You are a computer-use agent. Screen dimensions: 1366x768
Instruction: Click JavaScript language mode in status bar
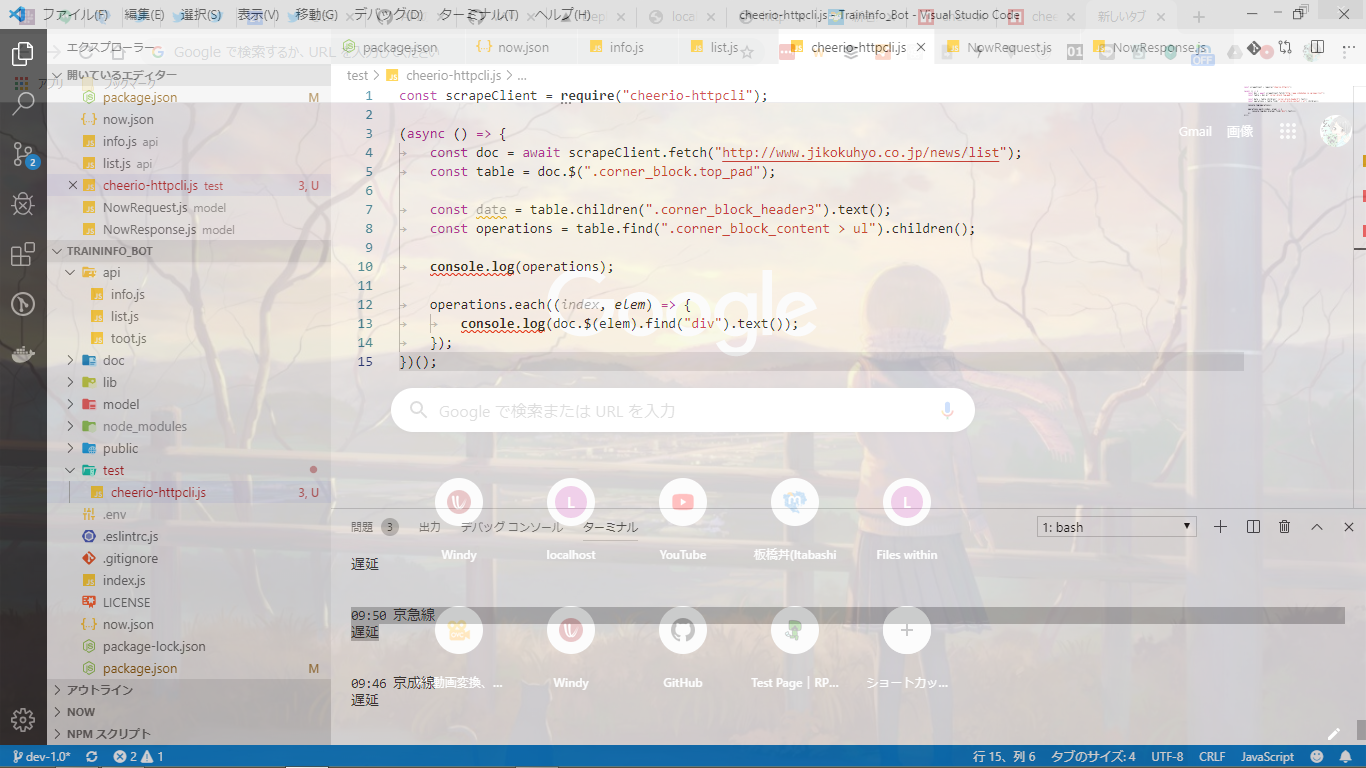click(1267, 757)
